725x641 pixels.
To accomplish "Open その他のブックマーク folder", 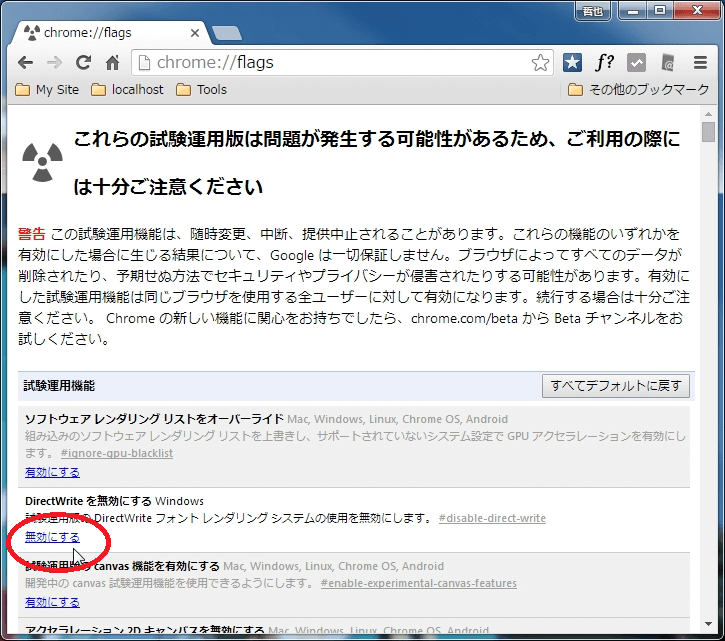I will tap(638, 89).
